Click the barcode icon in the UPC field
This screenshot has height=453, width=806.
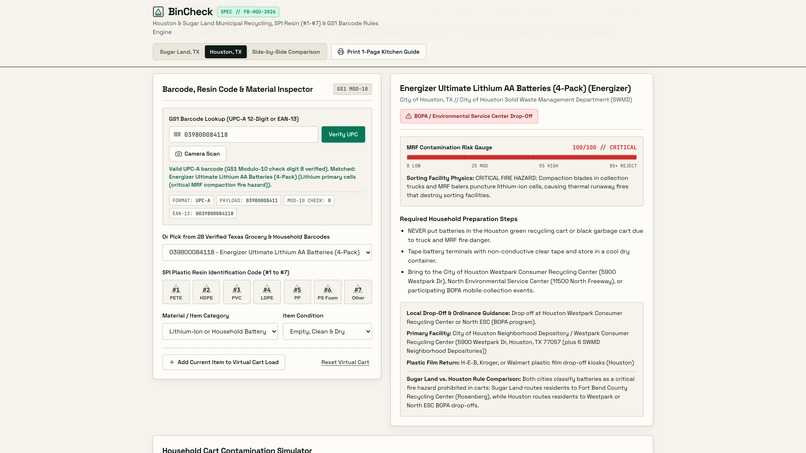[x=177, y=135]
